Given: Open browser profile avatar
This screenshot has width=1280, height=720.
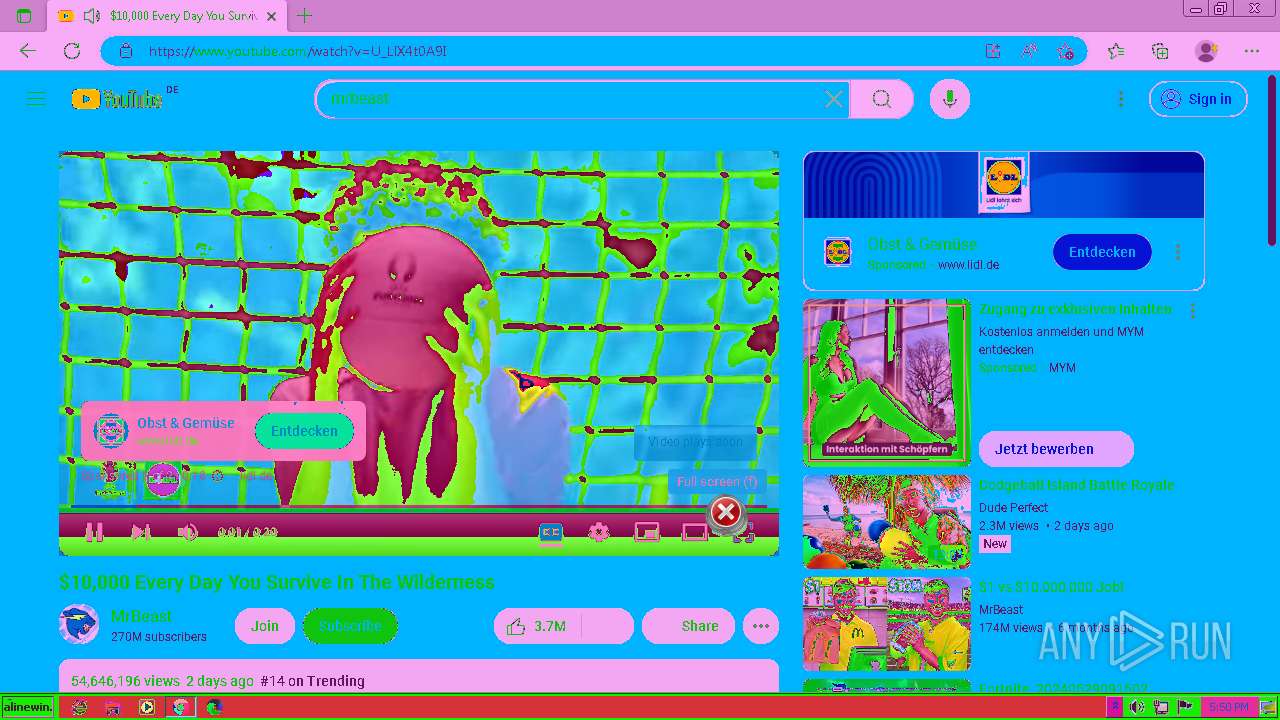Looking at the screenshot, I should click(1207, 51).
